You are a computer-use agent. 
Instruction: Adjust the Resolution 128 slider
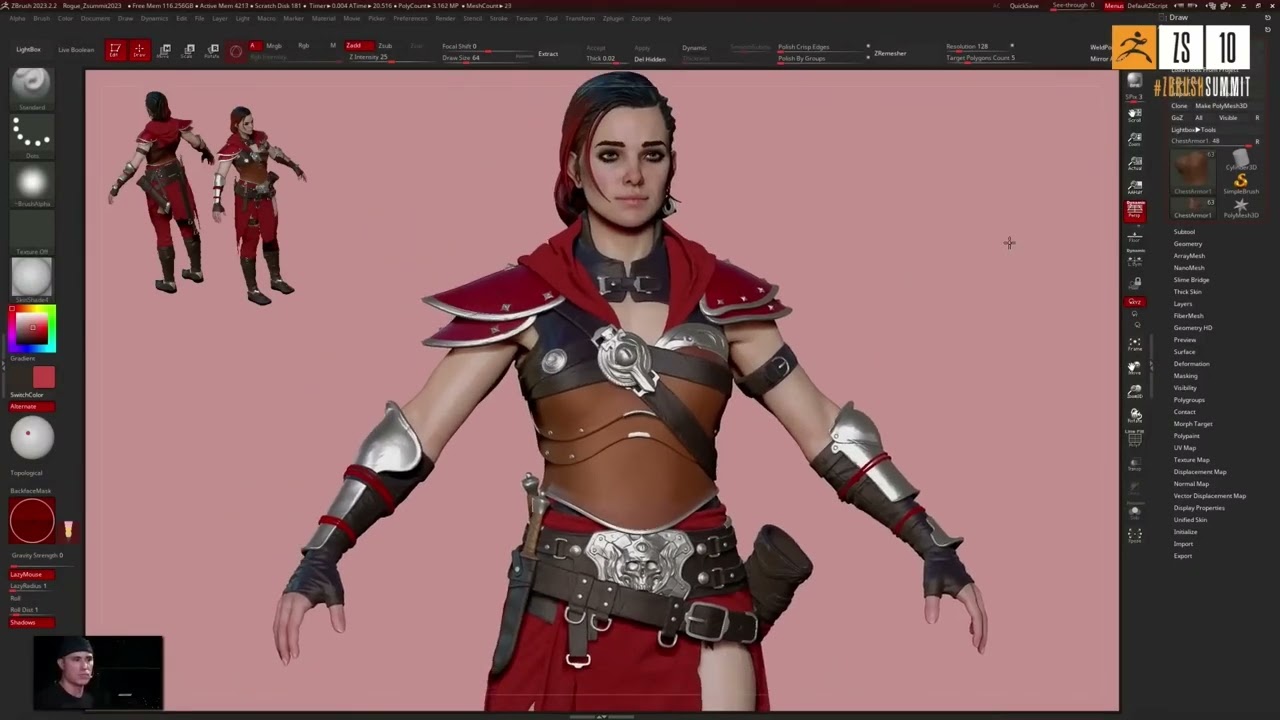[x=979, y=46]
